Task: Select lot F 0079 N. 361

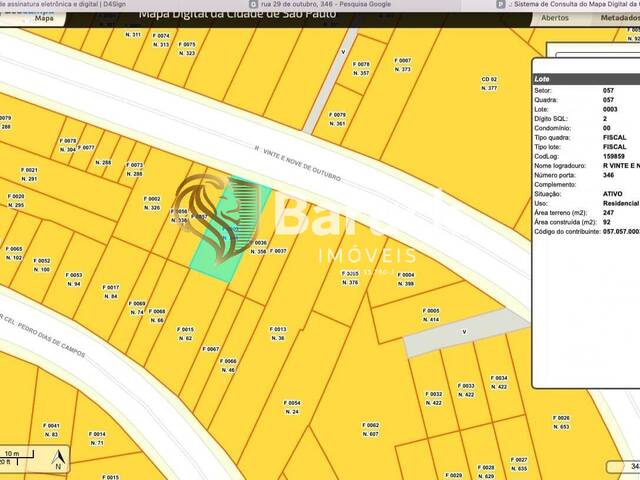Action: pos(339,119)
